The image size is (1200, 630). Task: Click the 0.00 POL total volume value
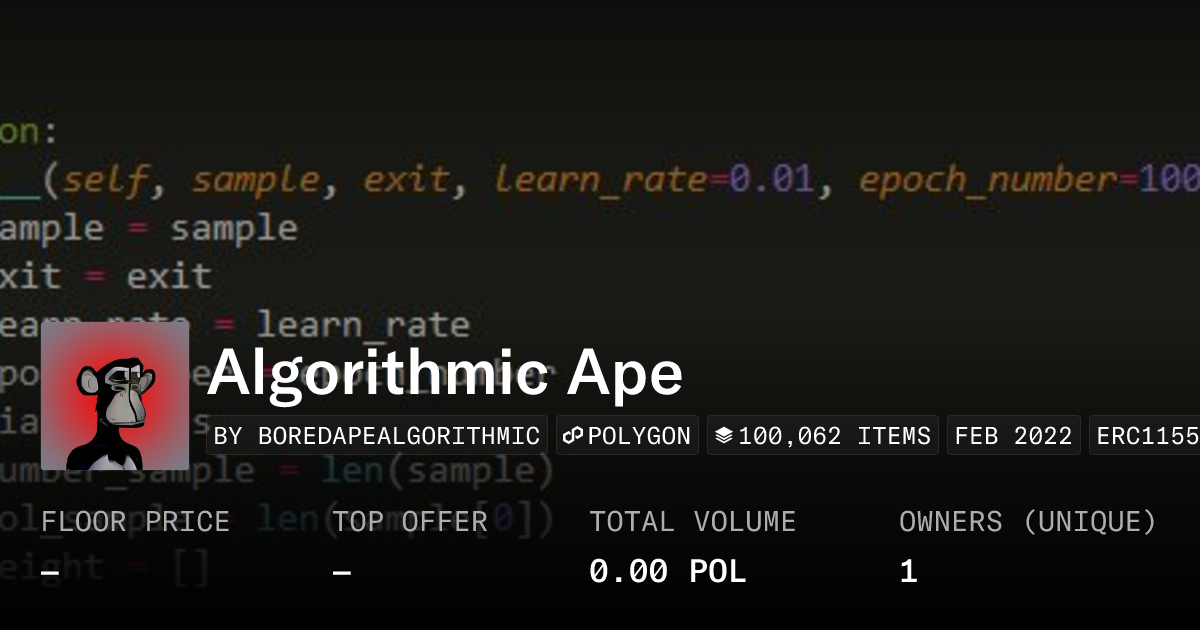pyautogui.click(x=668, y=571)
